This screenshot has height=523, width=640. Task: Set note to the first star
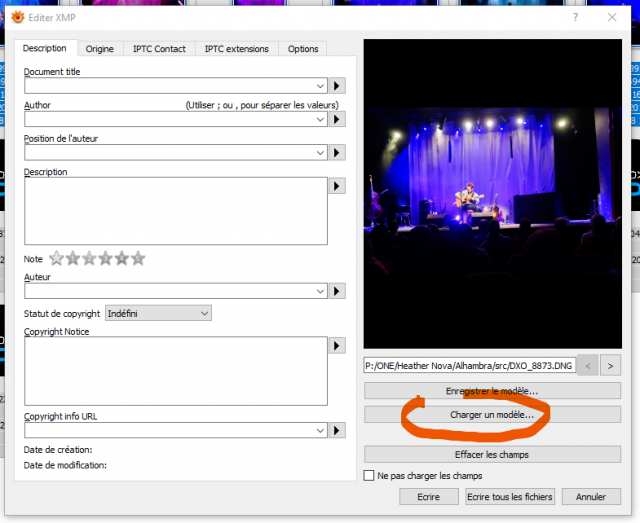point(57,258)
